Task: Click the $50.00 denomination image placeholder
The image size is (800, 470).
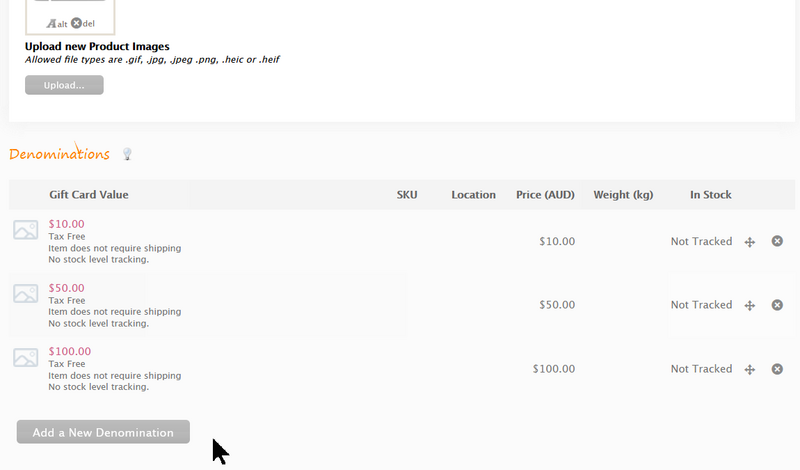Action: (25, 294)
